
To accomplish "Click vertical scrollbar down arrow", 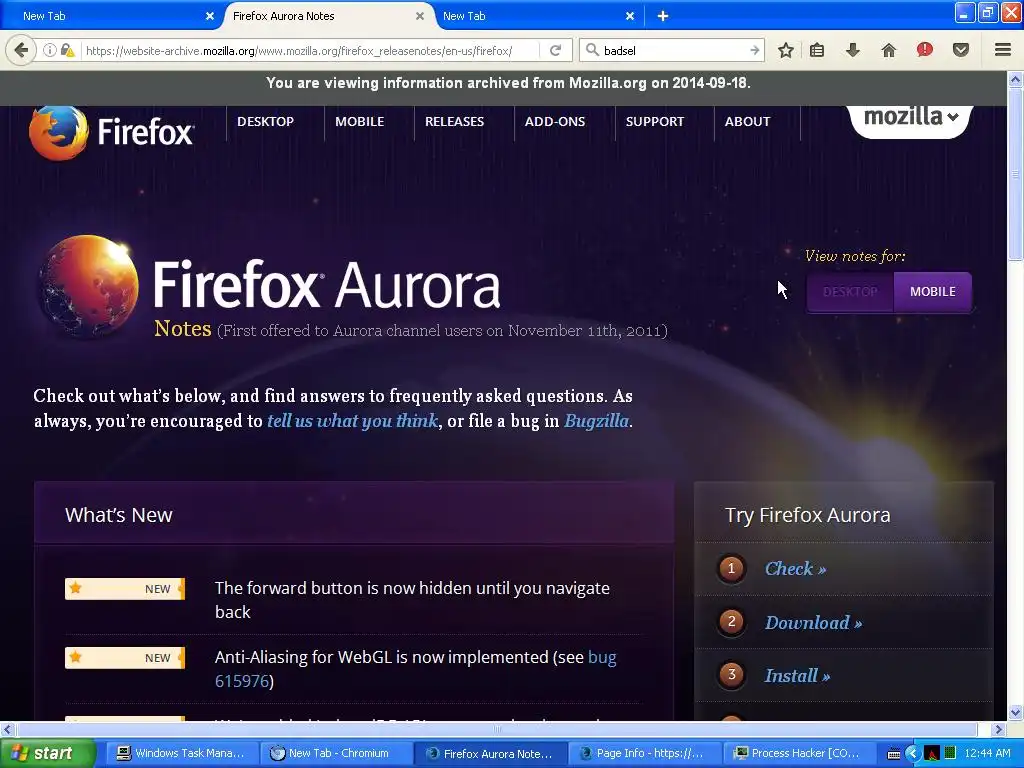I will [1016, 712].
